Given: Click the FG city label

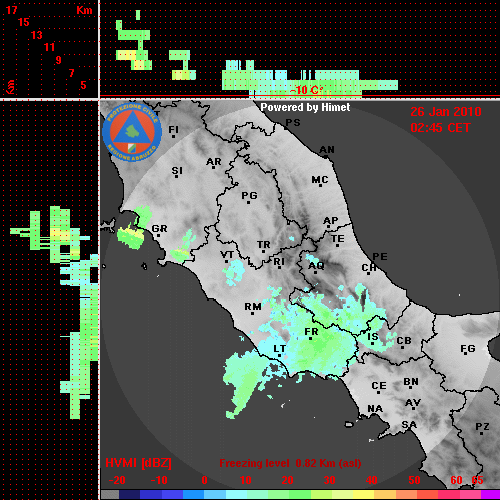Looking at the screenshot, I should point(468,349).
